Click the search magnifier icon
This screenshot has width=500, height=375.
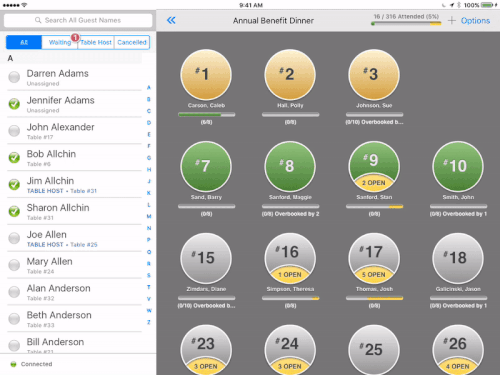pos(38,20)
